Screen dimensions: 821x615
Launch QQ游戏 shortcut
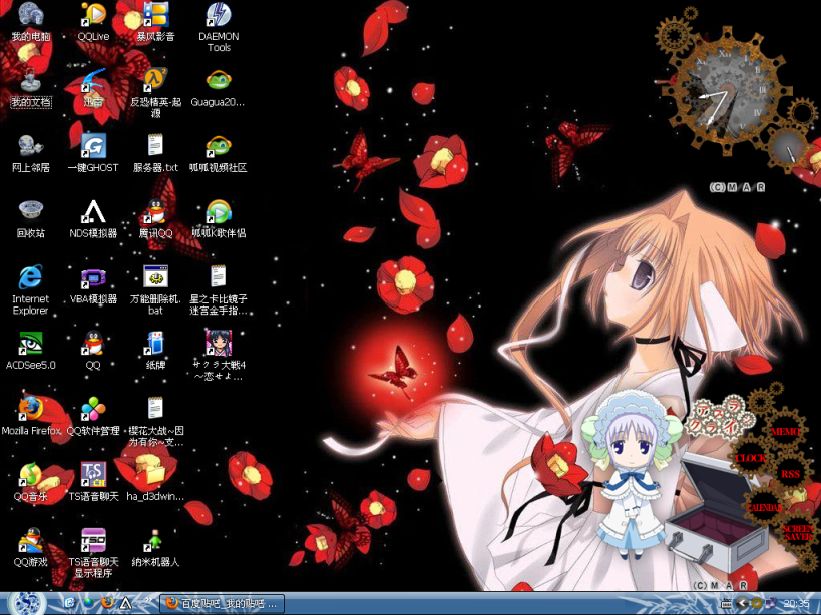[x=30, y=548]
